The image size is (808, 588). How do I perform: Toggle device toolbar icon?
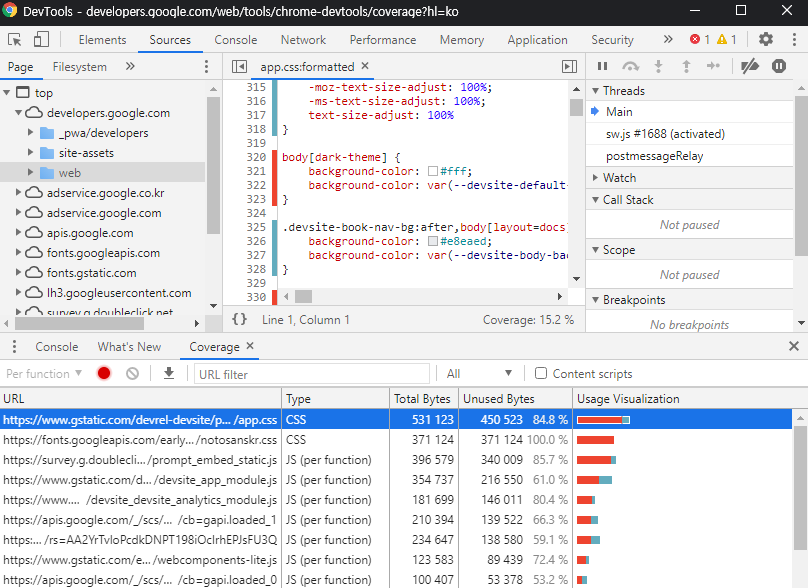click(x=41, y=40)
